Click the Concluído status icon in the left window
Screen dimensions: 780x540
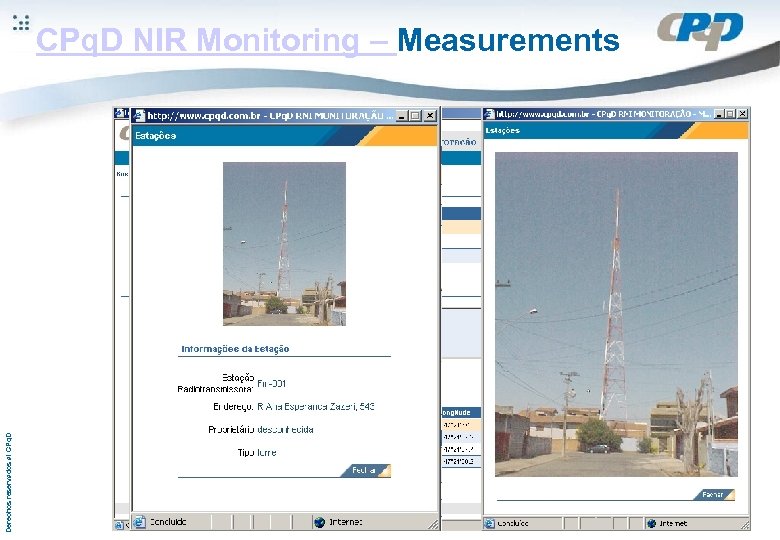[140, 522]
